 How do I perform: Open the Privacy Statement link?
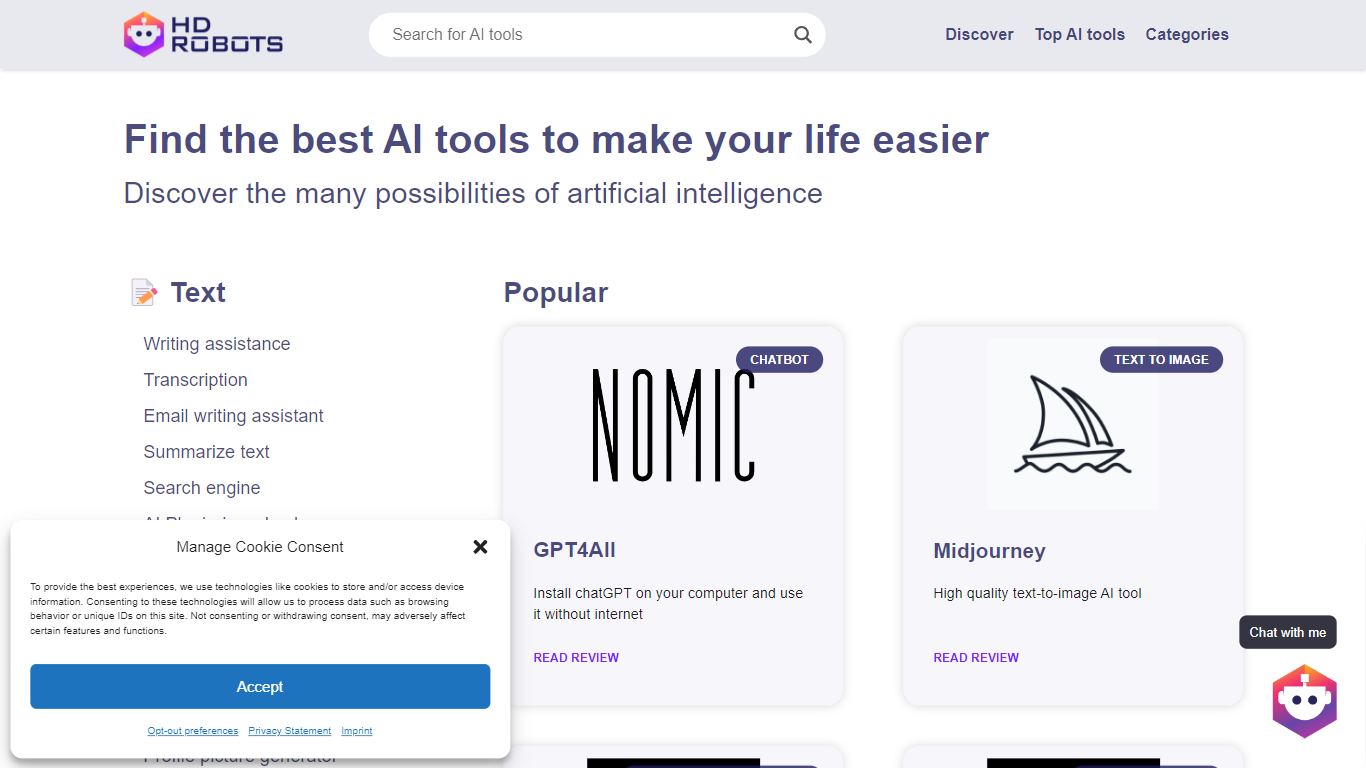click(289, 731)
